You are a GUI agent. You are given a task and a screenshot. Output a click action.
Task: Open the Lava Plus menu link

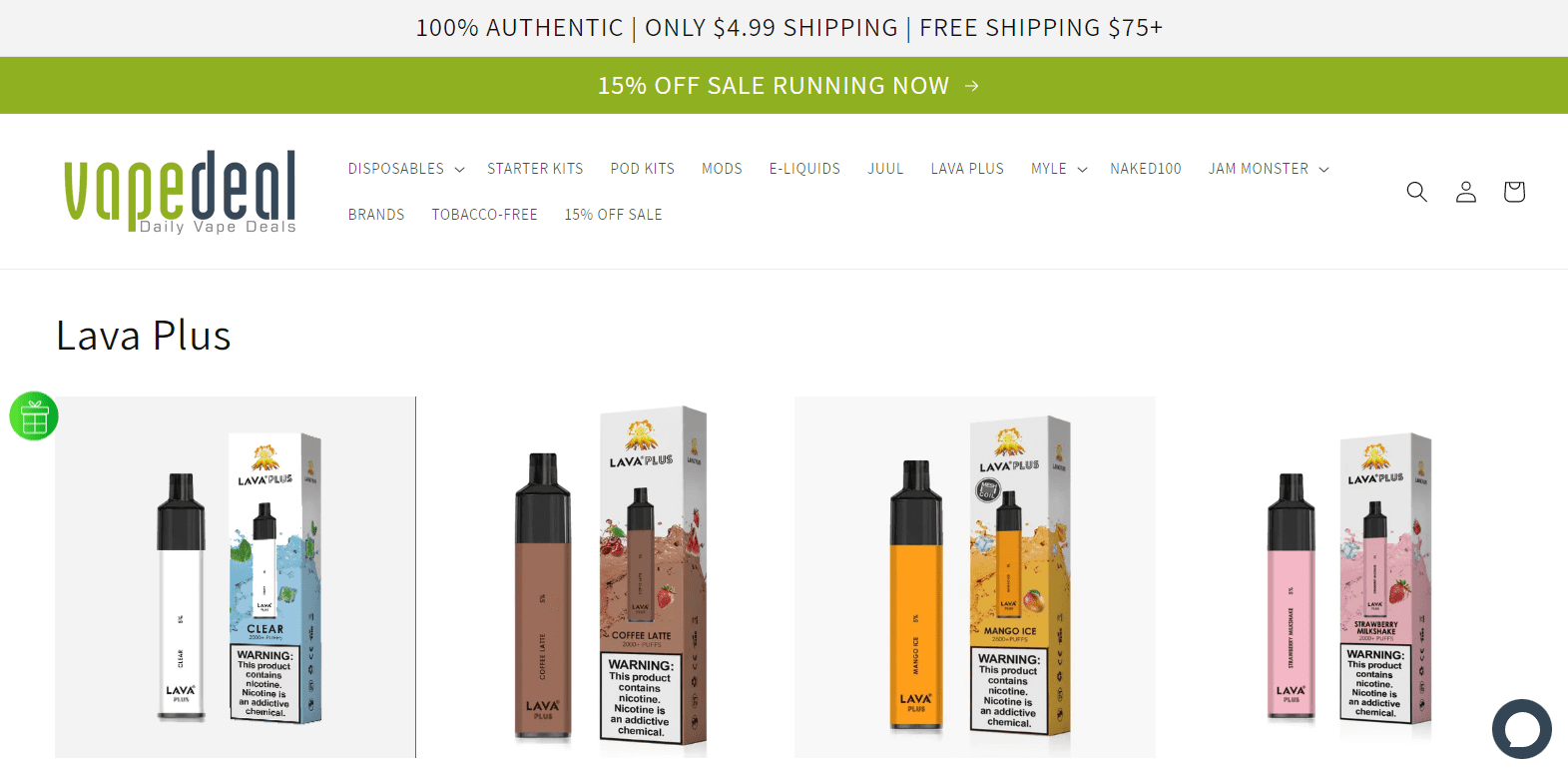pos(967,169)
